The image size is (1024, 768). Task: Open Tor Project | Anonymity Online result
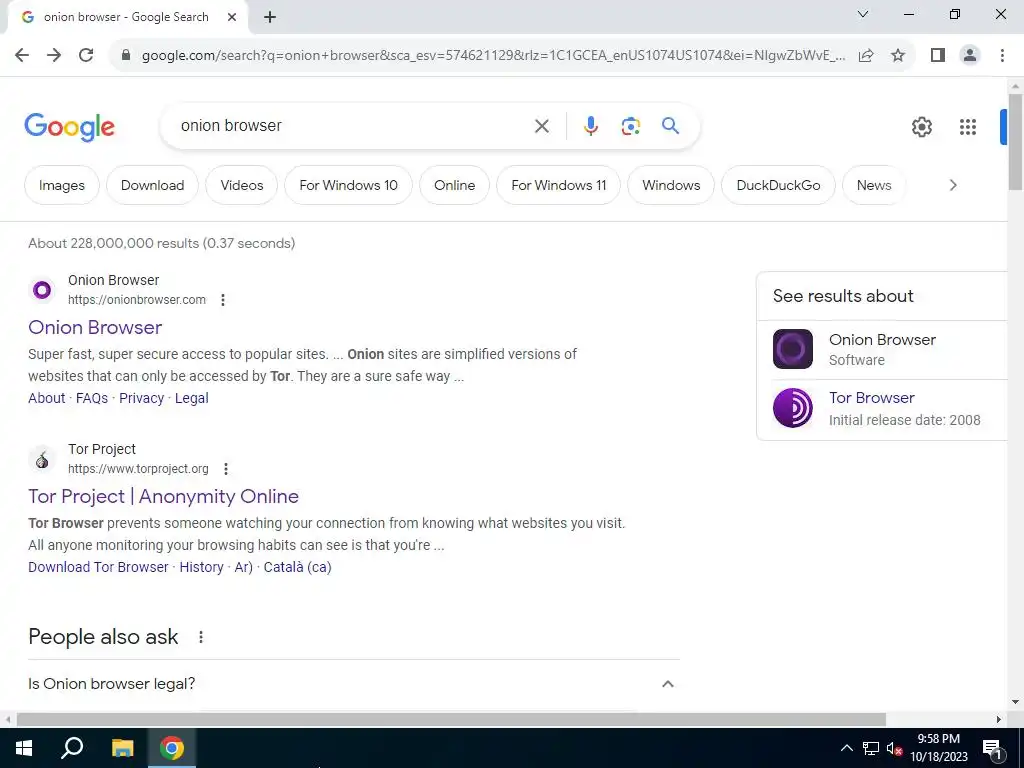tap(163, 496)
